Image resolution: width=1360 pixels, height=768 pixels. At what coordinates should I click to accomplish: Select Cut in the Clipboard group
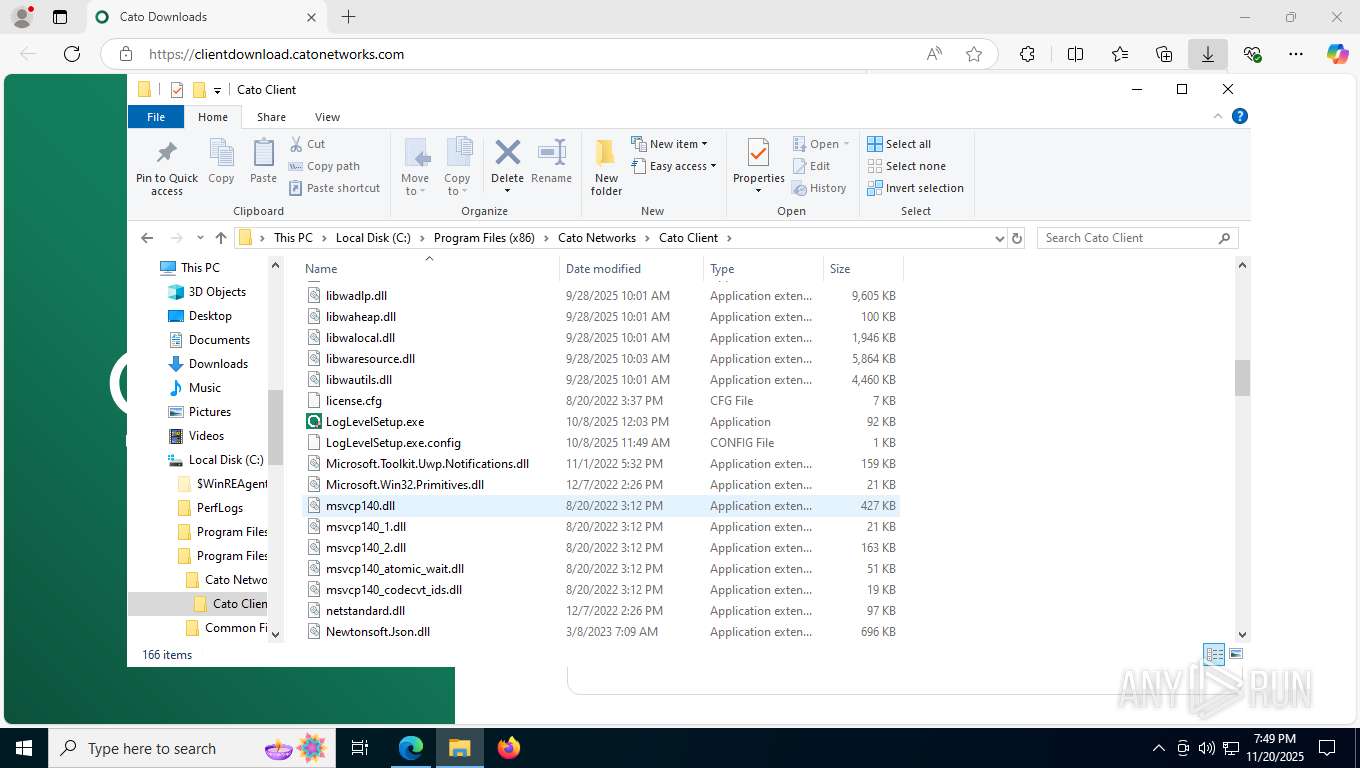point(307,144)
